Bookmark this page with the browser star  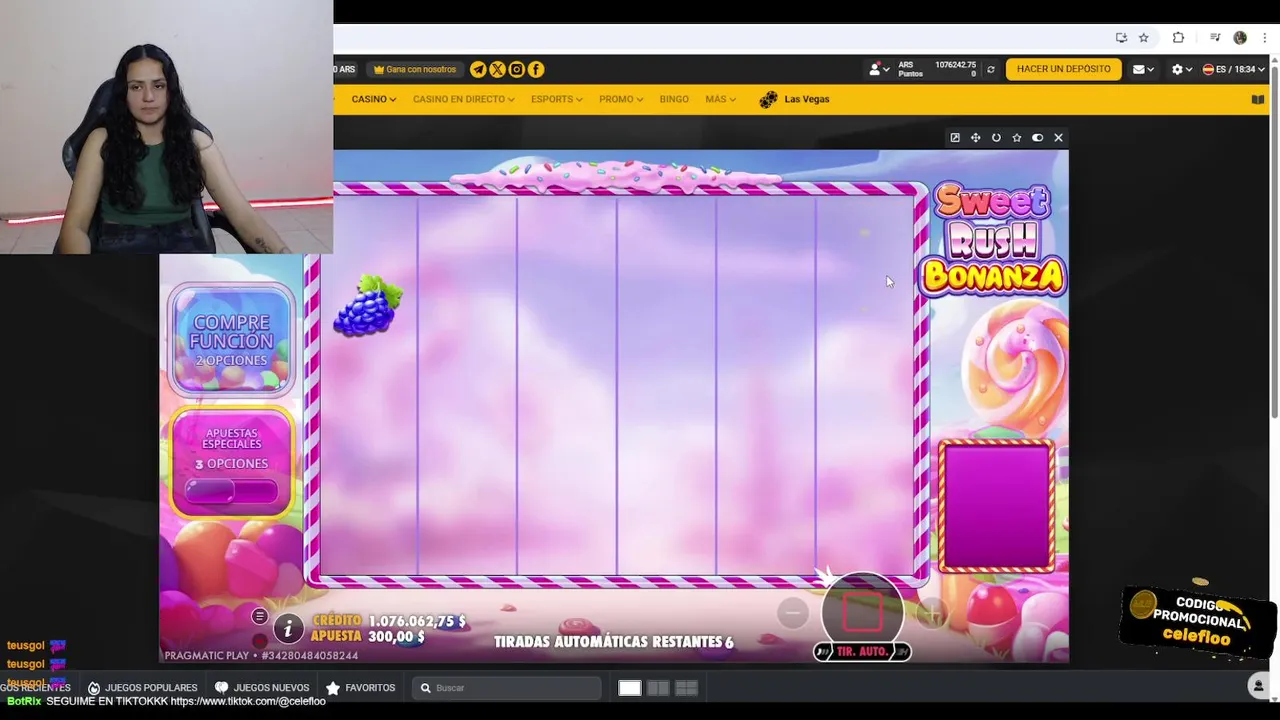tap(1144, 38)
